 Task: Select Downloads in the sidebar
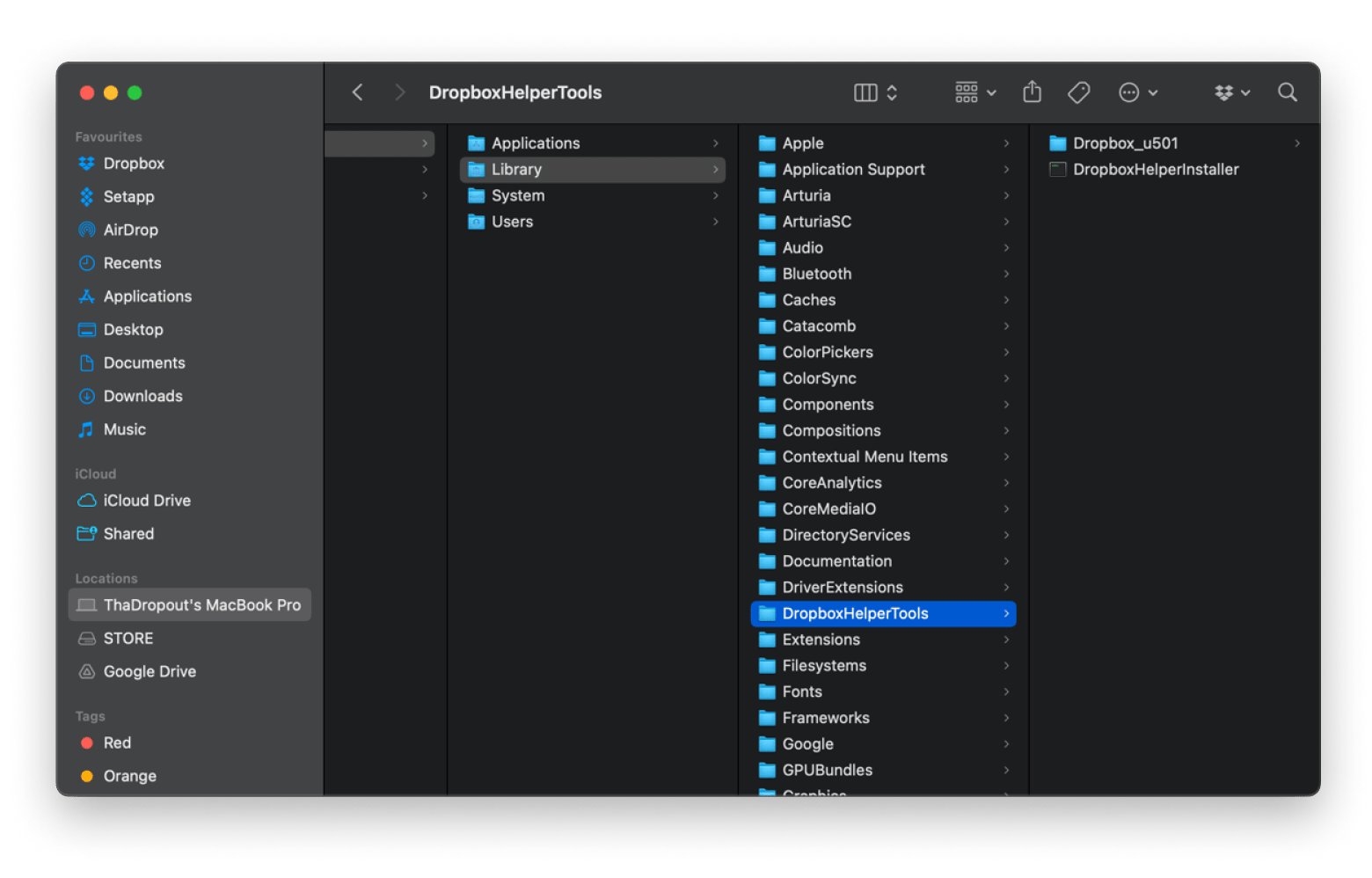tap(142, 396)
